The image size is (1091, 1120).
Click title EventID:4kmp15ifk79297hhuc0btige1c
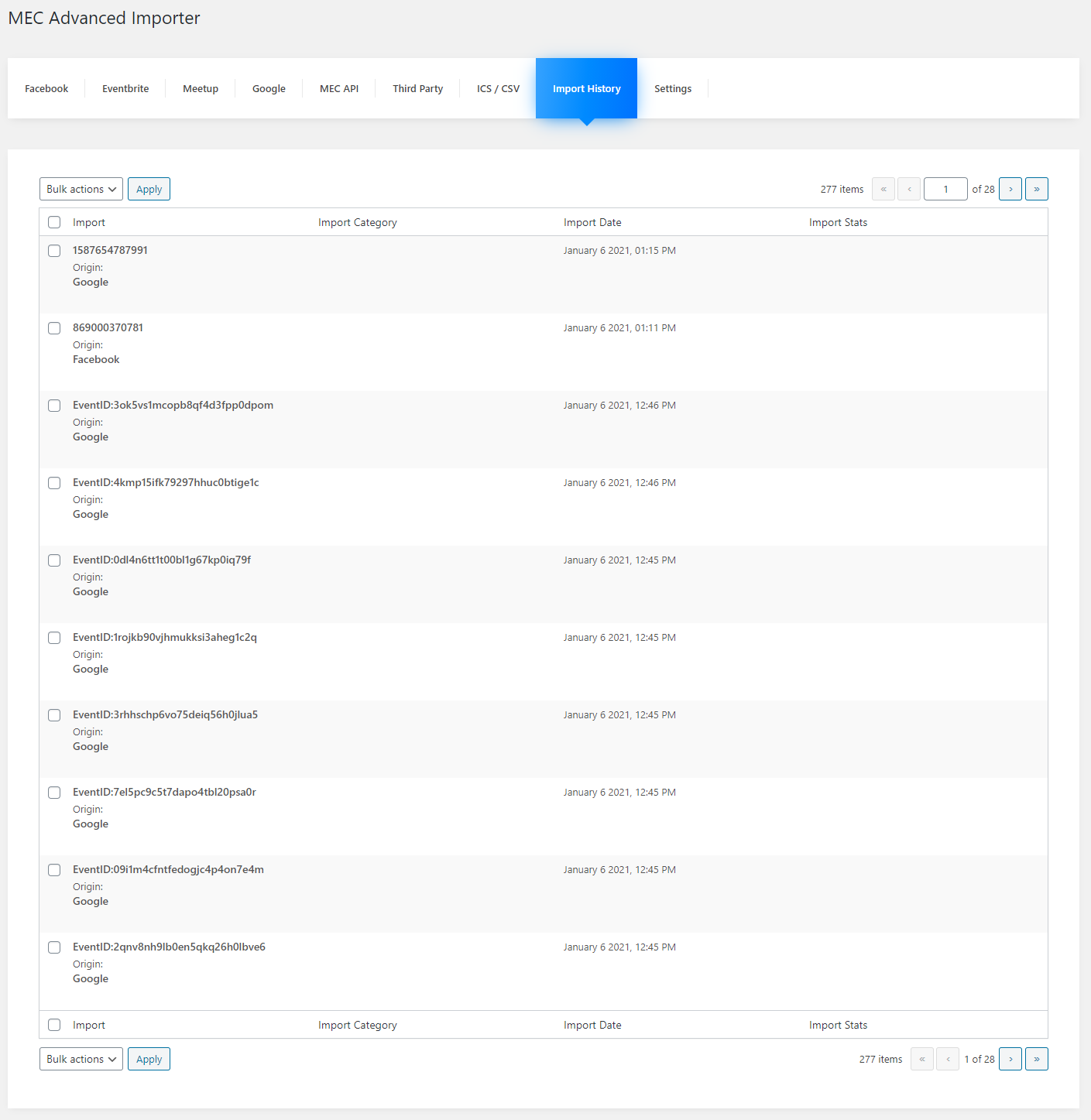tap(166, 482)
